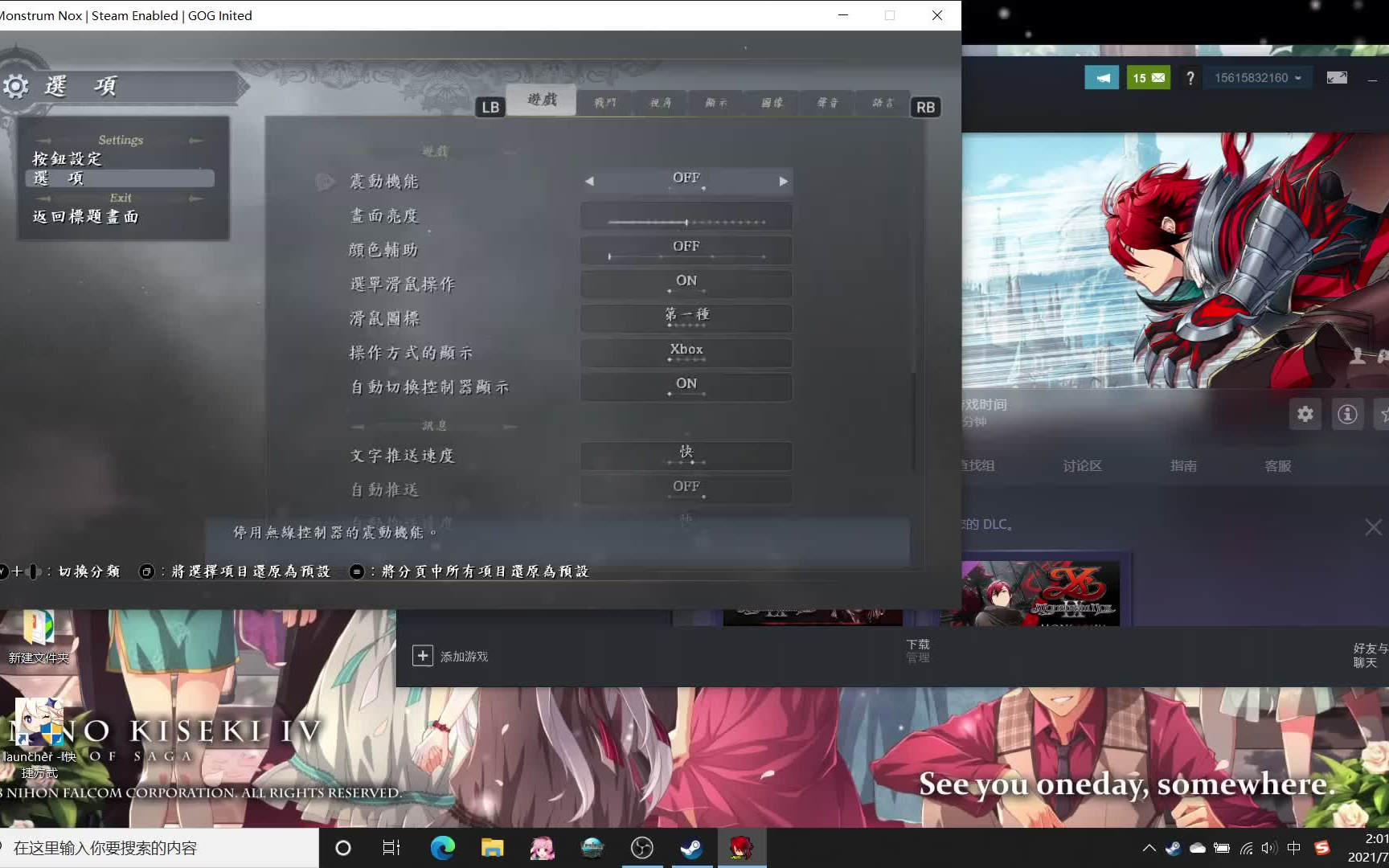Viewport: 1389px width, 868px height.
Task: Open 好友与聊天 in Steam
Action: [1370, 655]
